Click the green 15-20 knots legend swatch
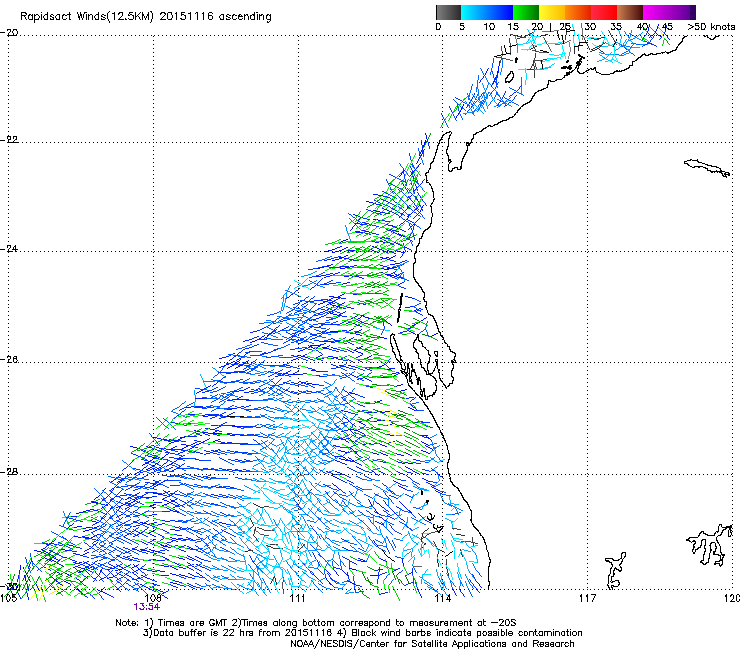 tap(526, 12)
